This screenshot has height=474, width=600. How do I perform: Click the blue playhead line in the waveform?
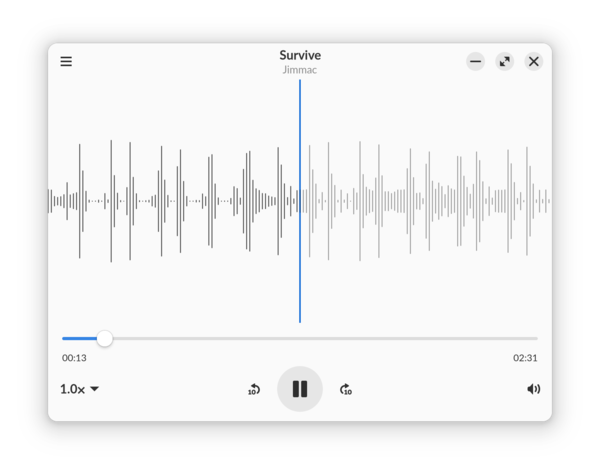tap(300, 201)
